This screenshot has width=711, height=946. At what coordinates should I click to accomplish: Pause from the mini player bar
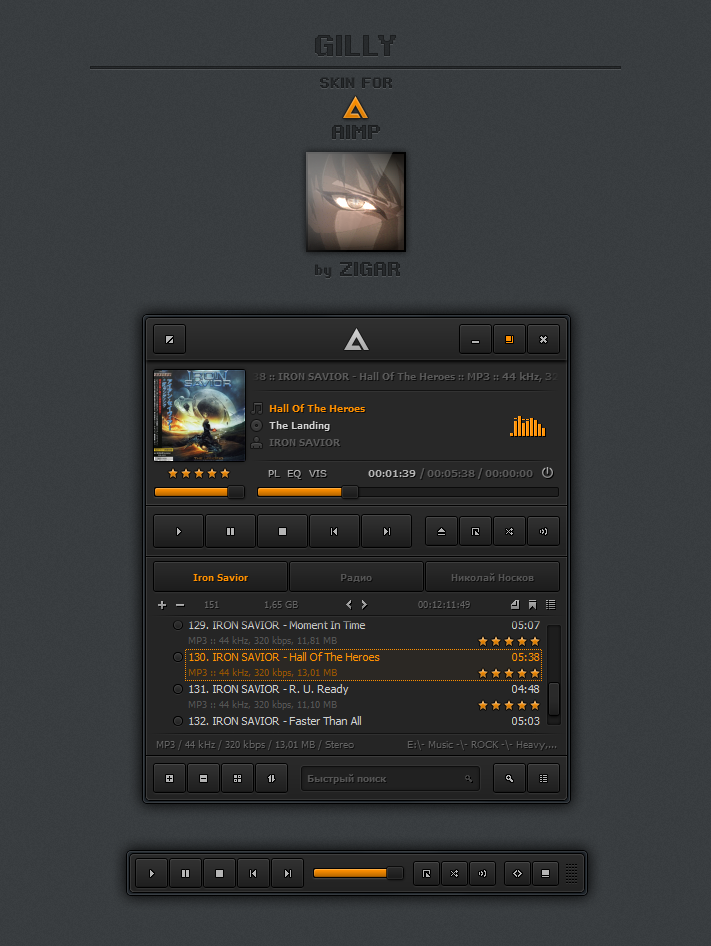tap(185, 874)
